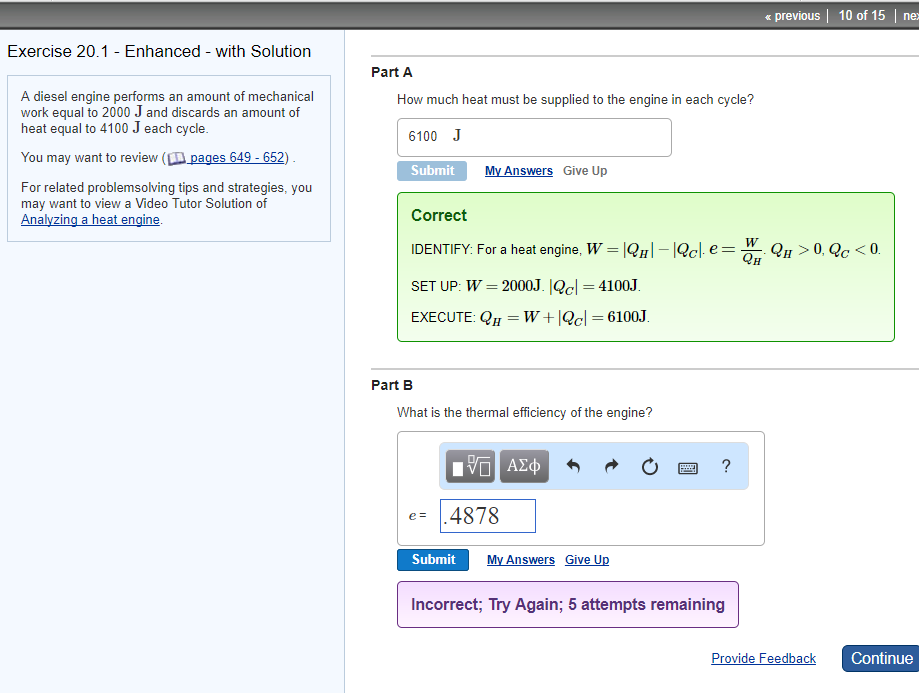The height and width of the screenshot is (693, 919).
Task: Reset the equation answer field
Action: click(649, 466)
